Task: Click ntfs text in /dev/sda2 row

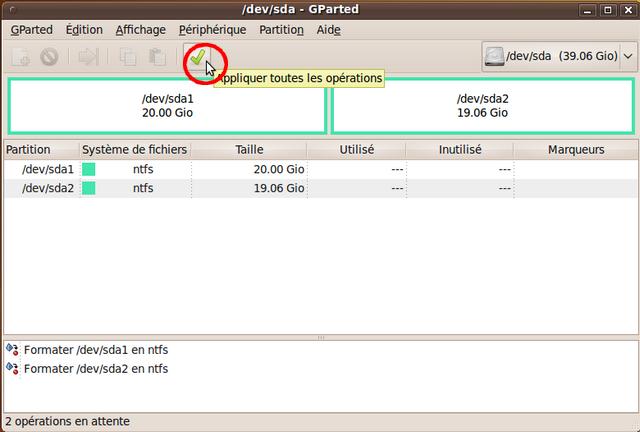Action: tap(143, 188)
